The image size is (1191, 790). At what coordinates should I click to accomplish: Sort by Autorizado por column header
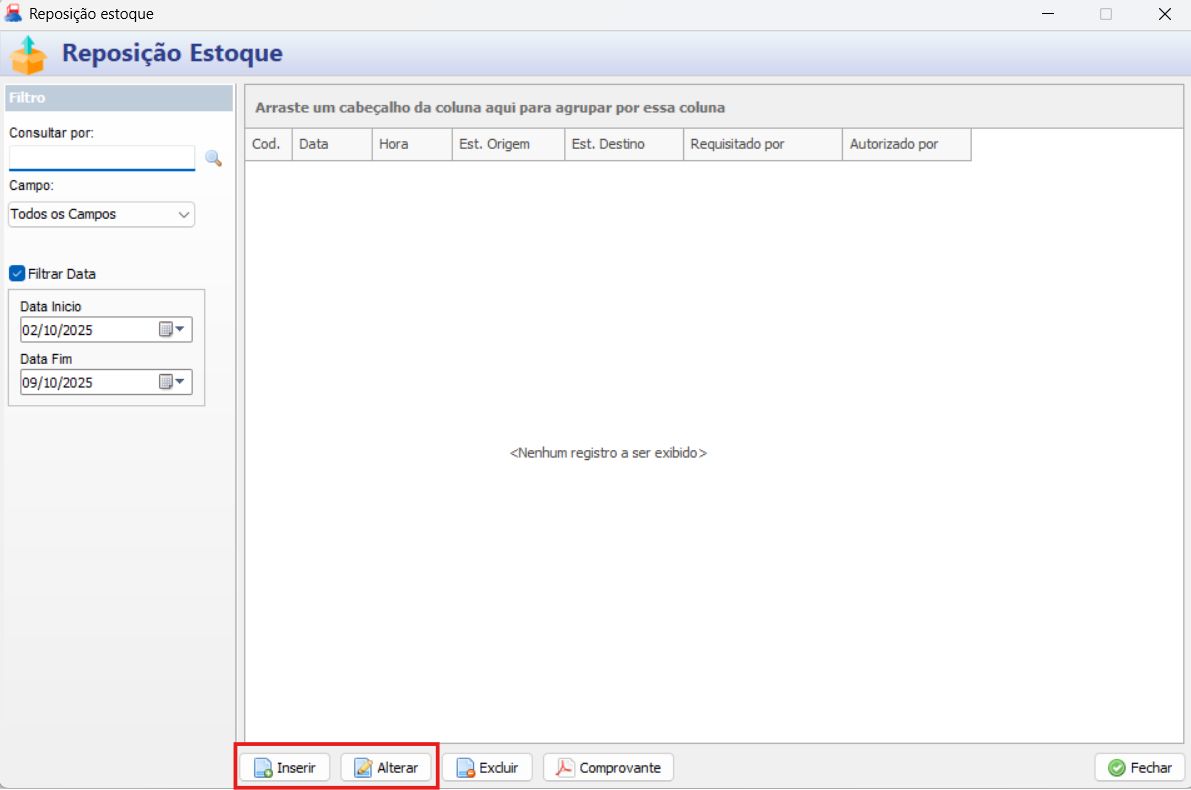click(906, 144)
